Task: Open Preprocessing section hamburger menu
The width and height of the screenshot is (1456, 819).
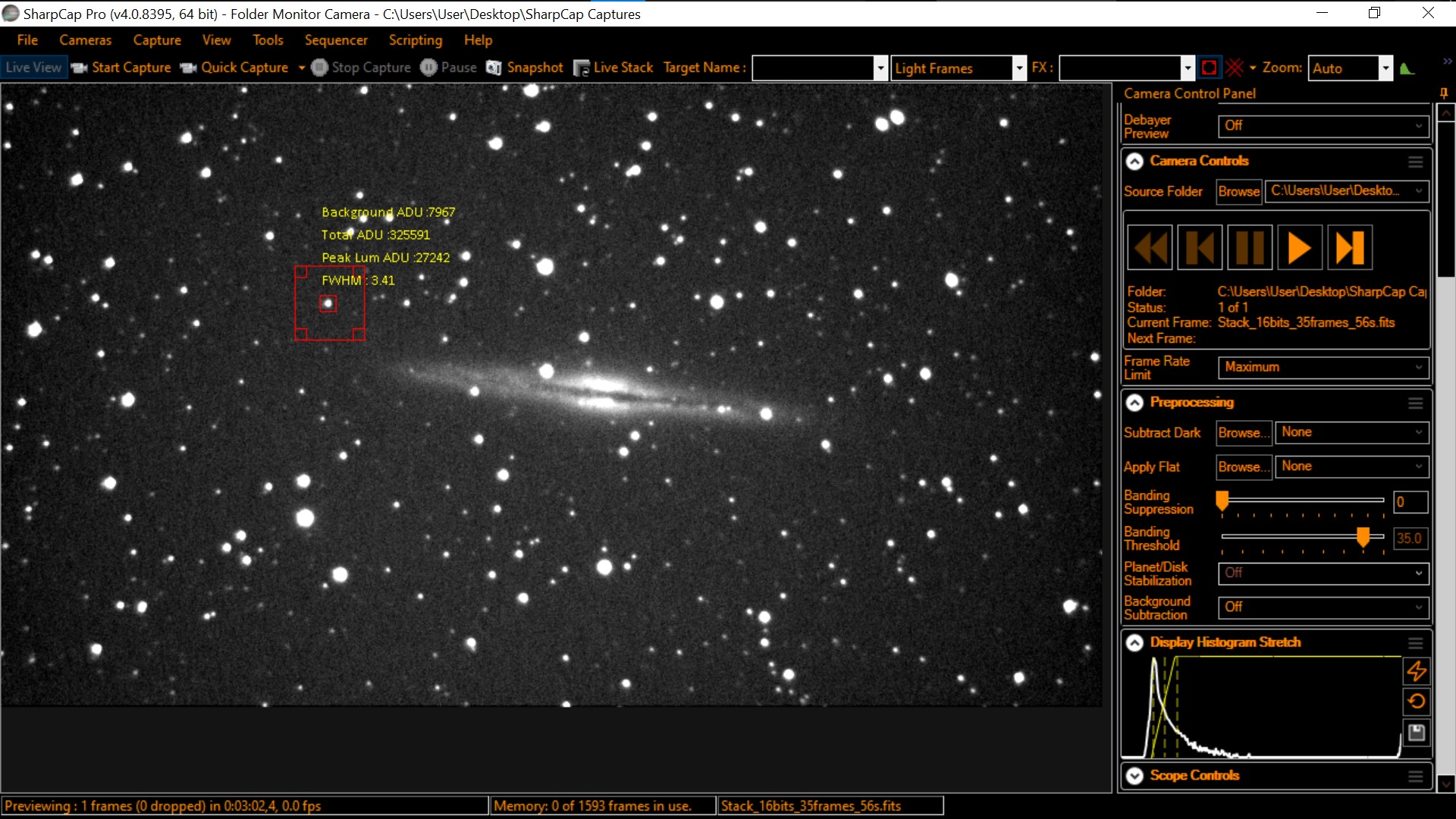Action: click(x=1416, y=403)
